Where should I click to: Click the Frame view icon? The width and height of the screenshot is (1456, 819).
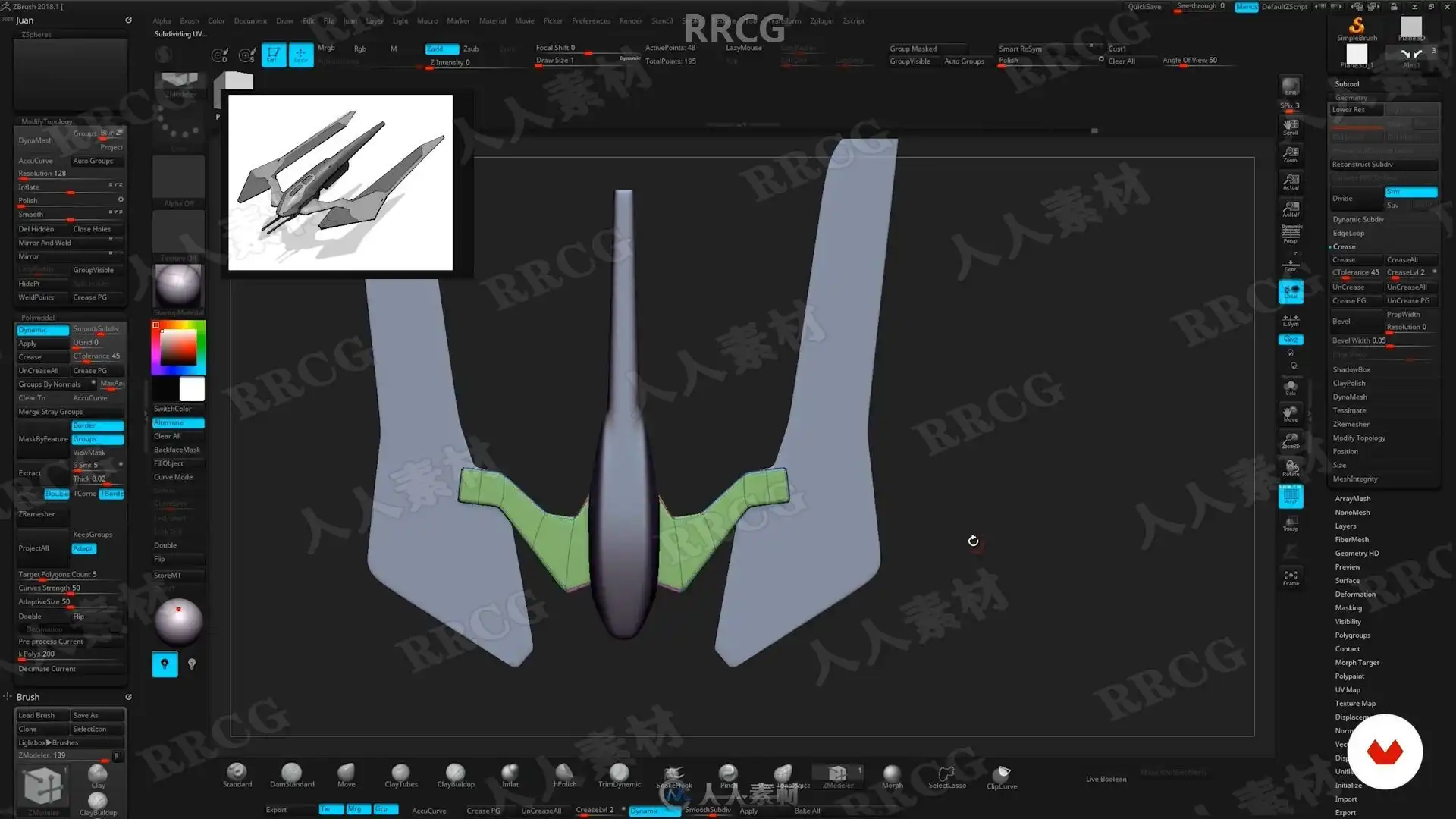tap(1291, 578)
